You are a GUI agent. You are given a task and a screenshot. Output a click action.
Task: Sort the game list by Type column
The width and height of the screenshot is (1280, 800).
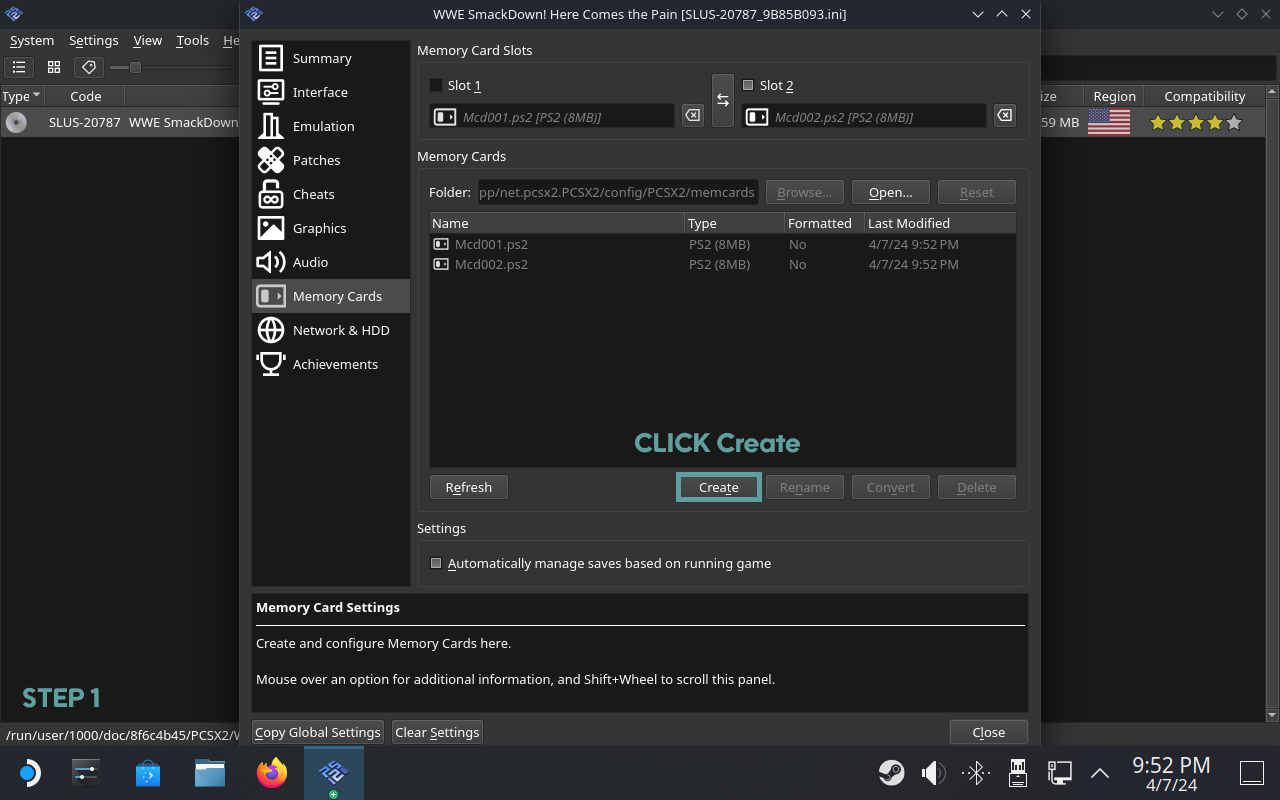click(x=21, y=96)
